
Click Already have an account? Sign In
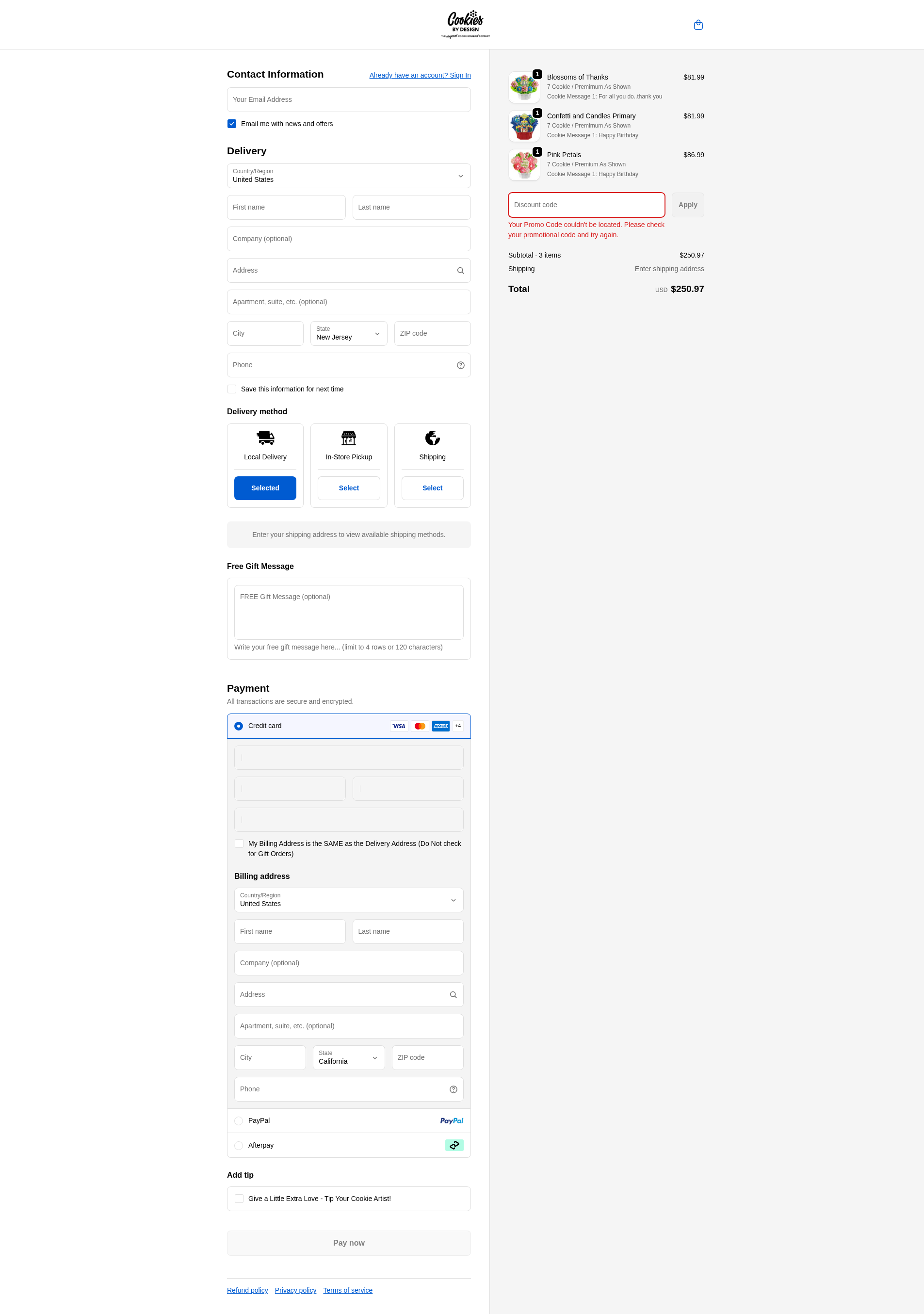pyautogui.click(x=420, y=75)
